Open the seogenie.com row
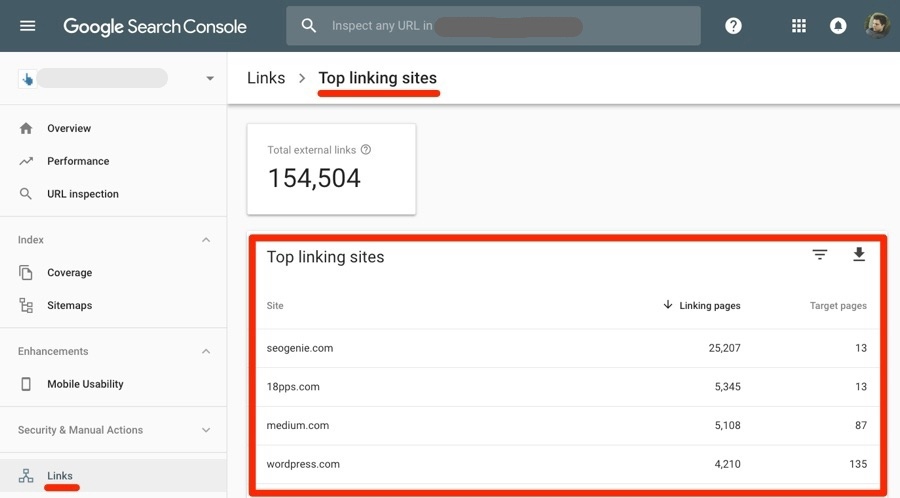Viewport: 900px width, 498px height. point(300,348)
